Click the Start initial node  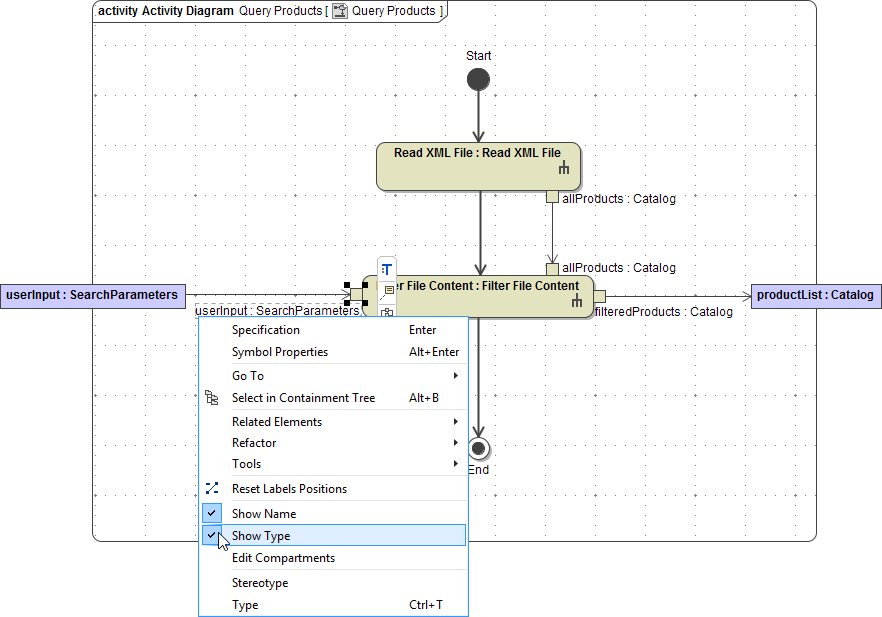[478, 81]
